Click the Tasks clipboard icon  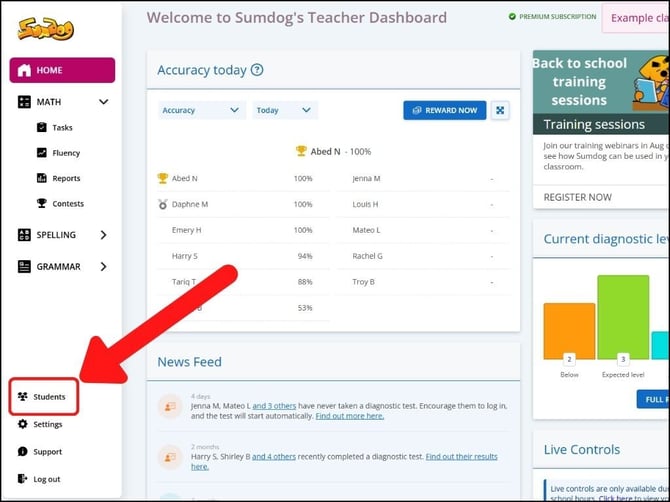click(x=41, y=127)
